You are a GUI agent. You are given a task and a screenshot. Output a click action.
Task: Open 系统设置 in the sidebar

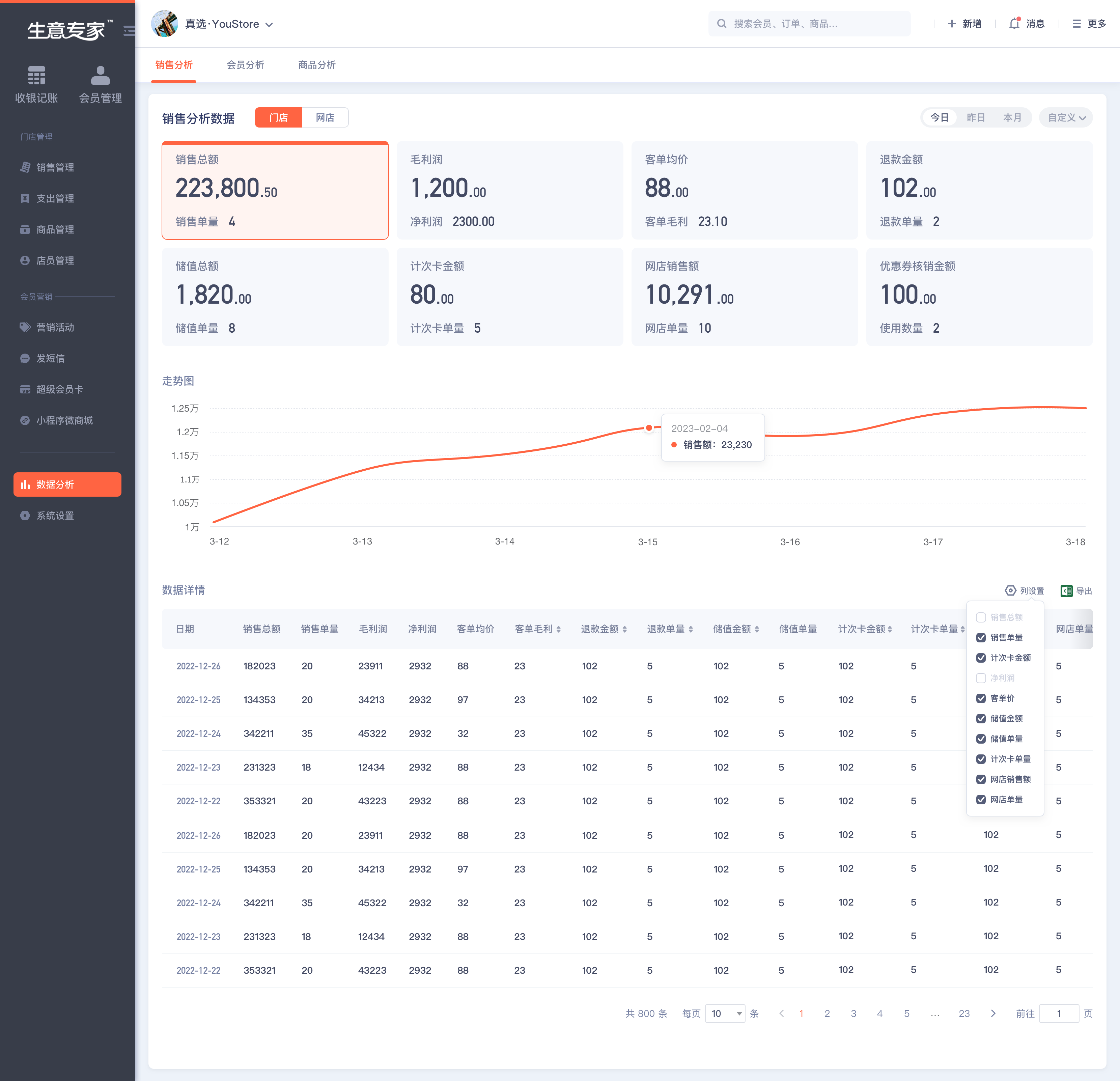point(55,515)
